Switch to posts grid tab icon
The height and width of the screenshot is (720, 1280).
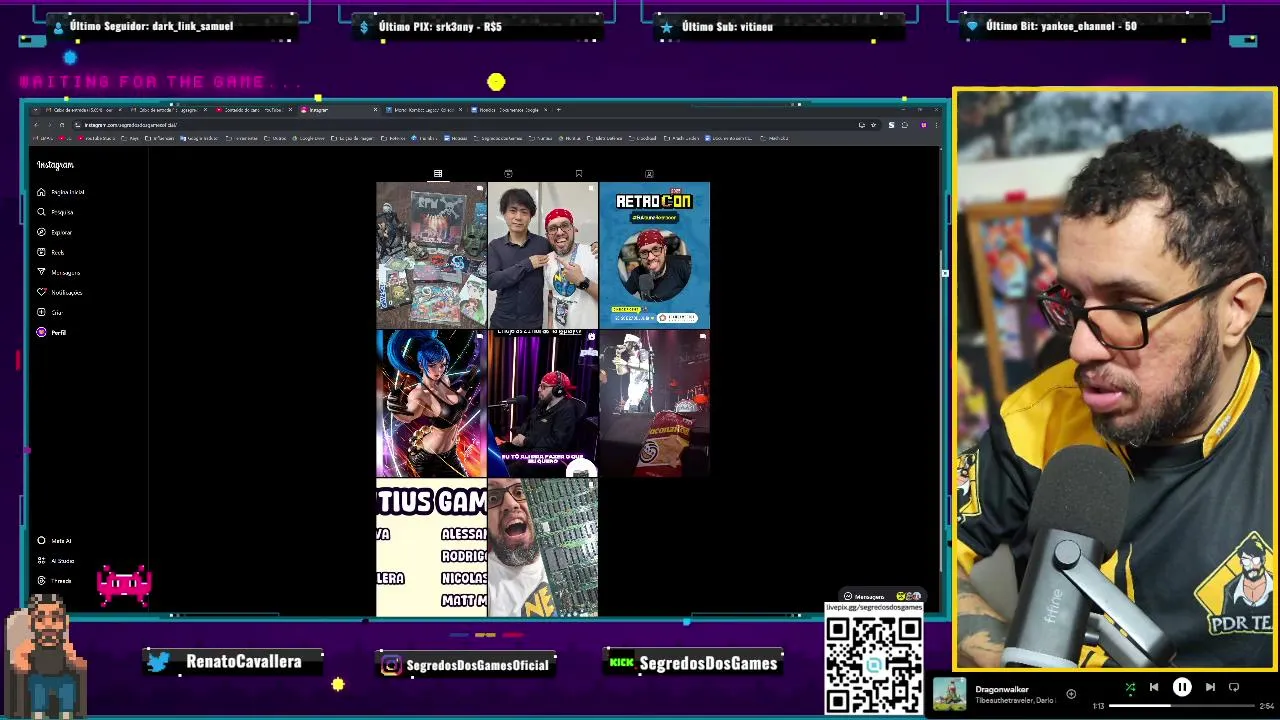coord(438,174)
